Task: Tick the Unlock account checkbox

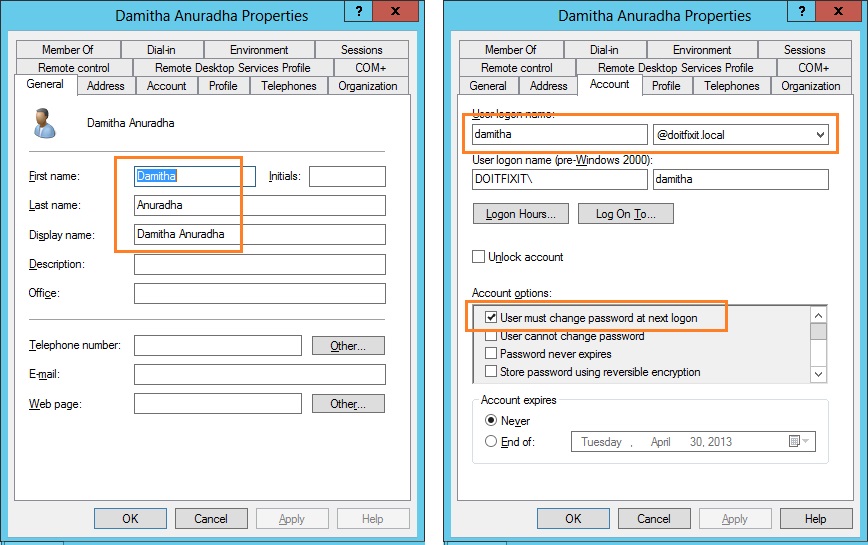Action: pyautogui.click(x=478, y=257)
